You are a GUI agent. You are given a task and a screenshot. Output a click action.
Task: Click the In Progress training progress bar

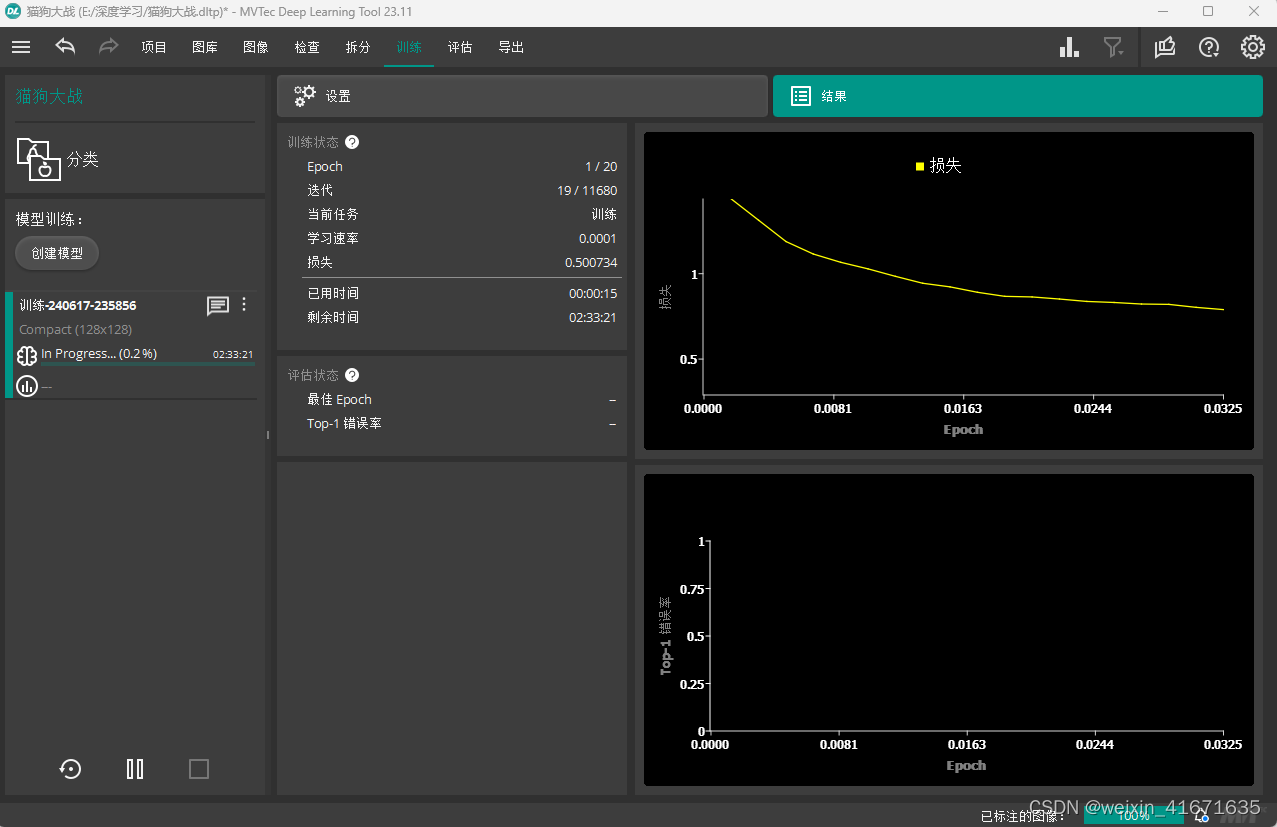pos(147,364)
